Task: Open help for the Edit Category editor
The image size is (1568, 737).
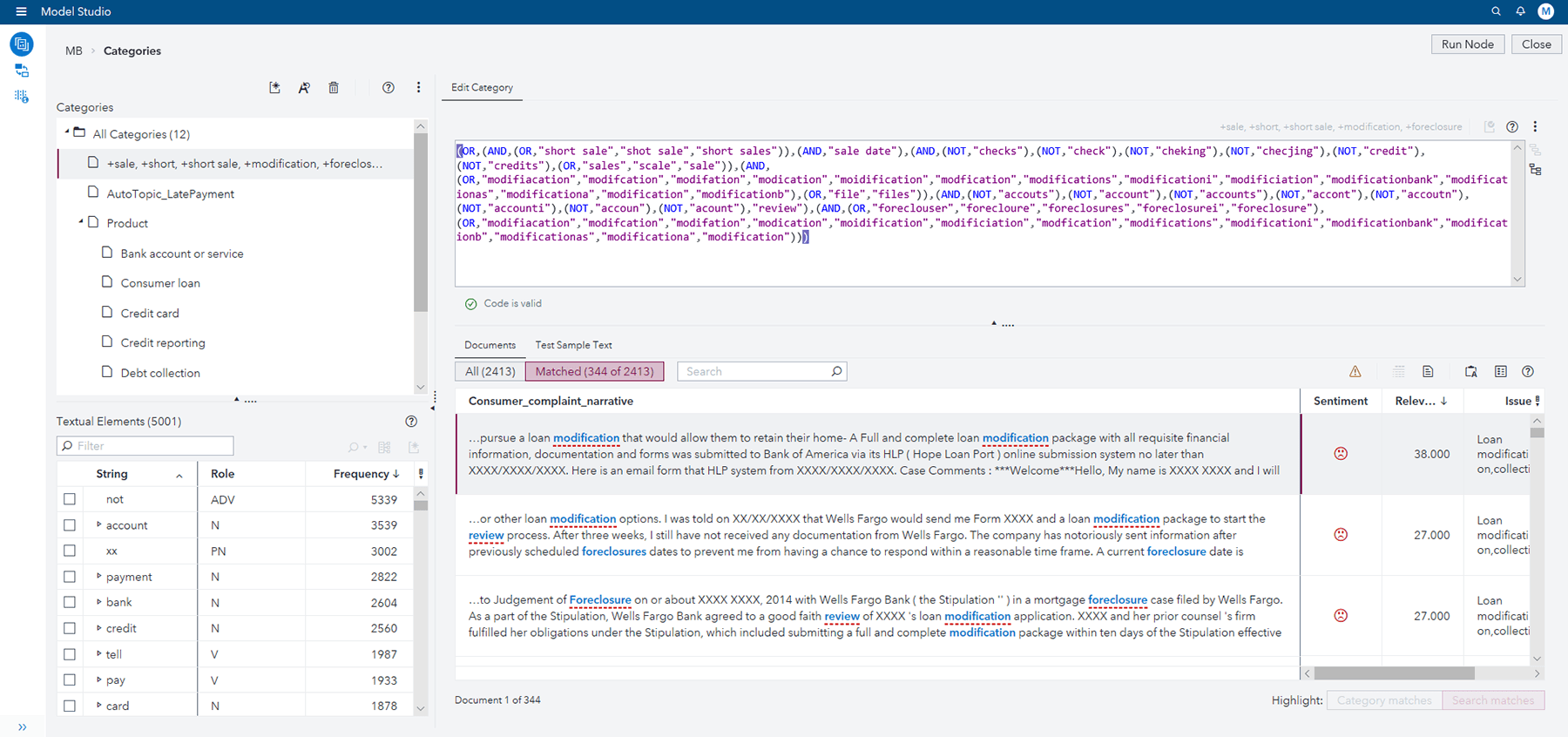Action: [1512, 127]
